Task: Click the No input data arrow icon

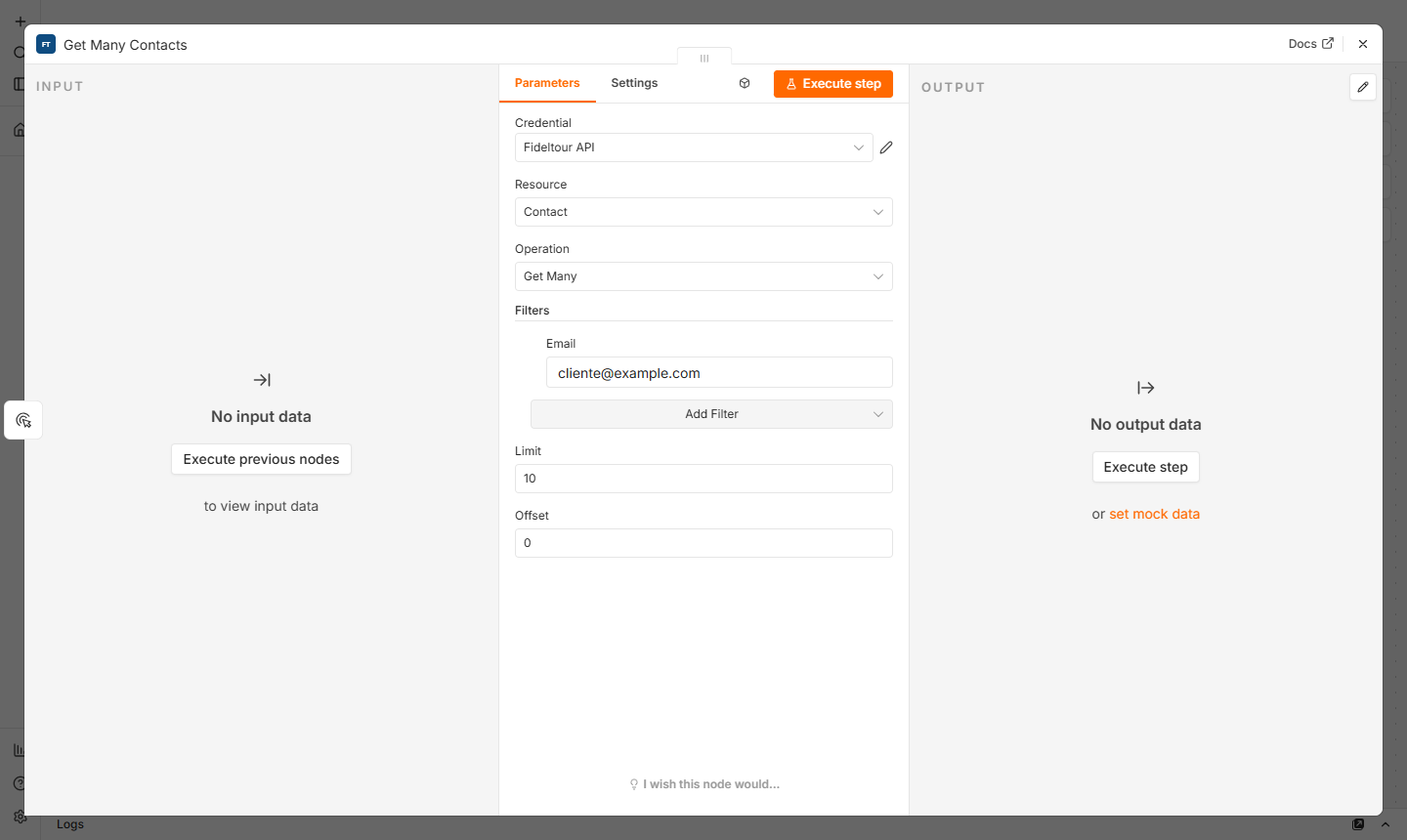Action: (x=262, y=380)
